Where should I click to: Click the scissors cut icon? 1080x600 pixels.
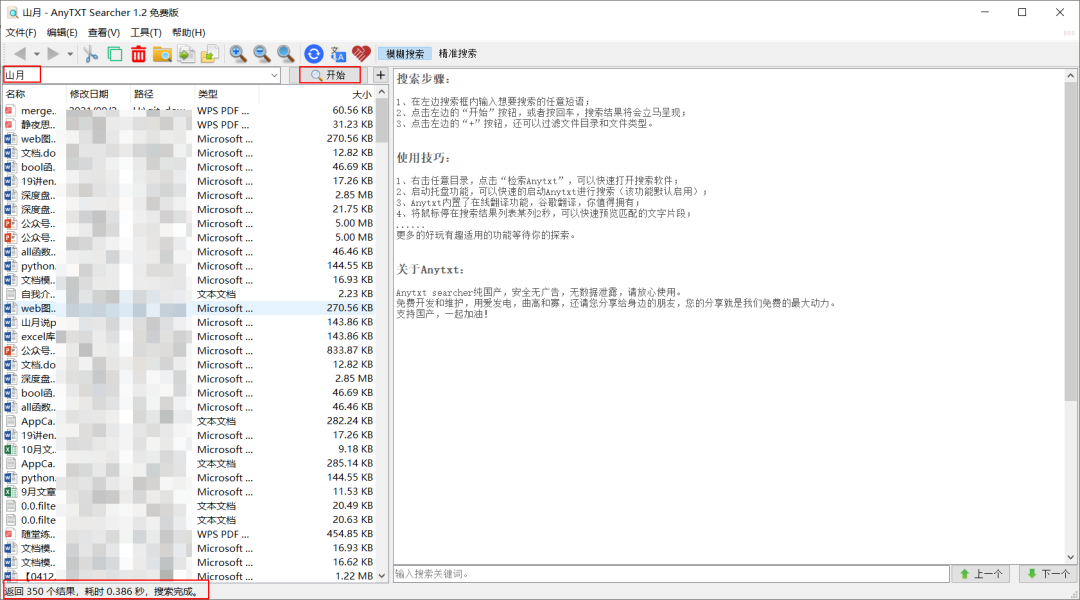coord(90,54)
